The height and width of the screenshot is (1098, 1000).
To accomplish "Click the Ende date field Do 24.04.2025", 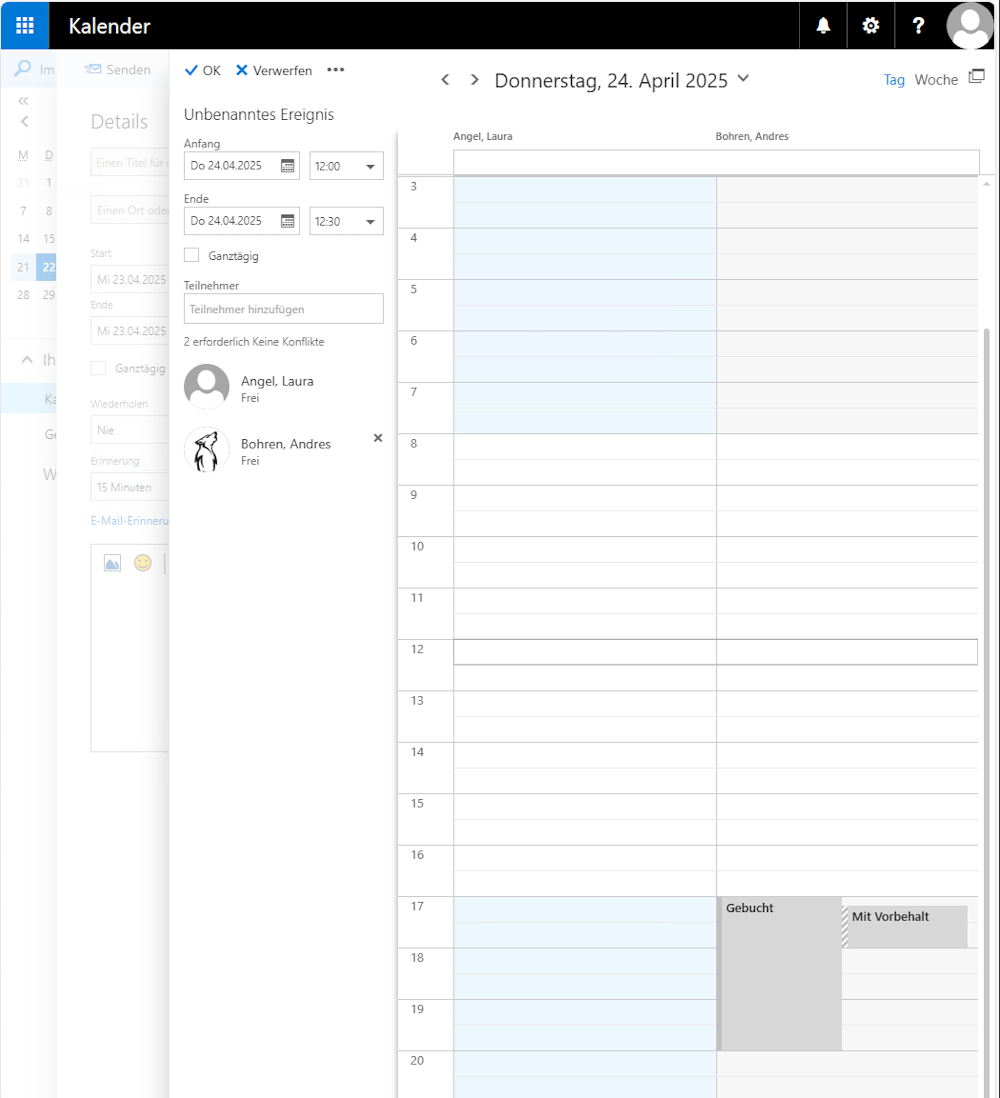I will [x=242, y=221].
